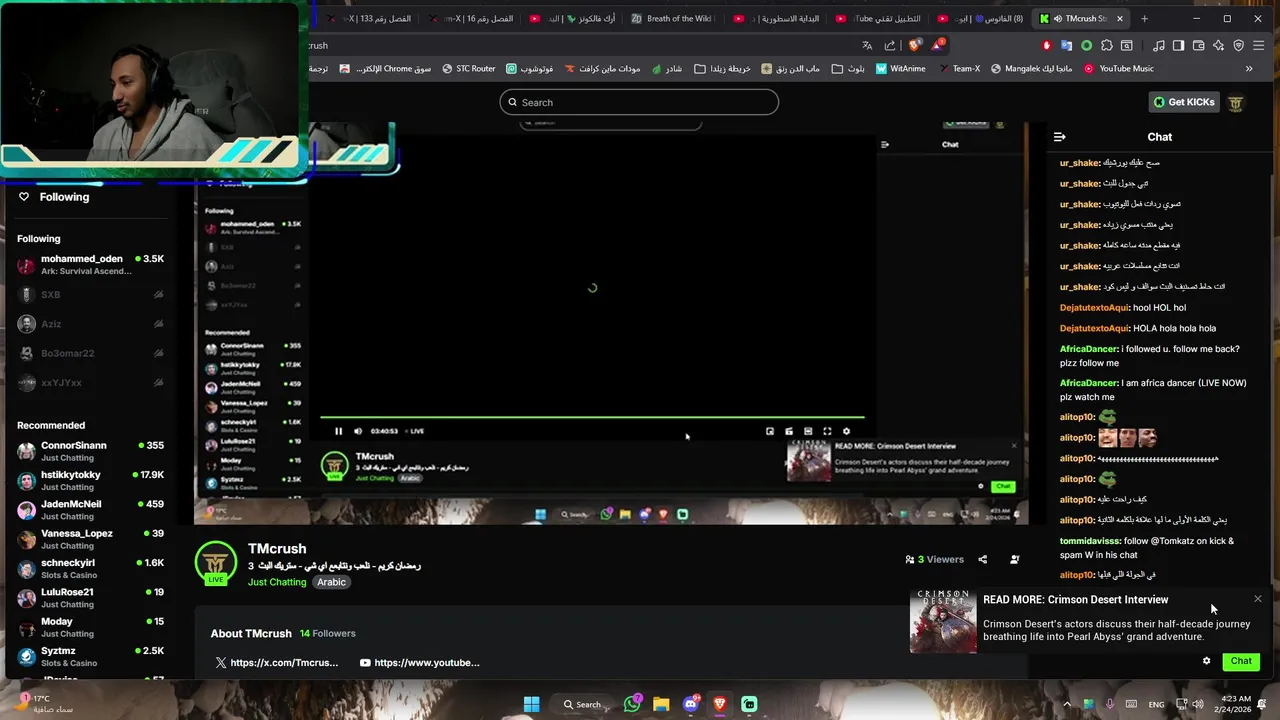Switch to the Breath of the Wild browser tab
This screenshot has height=720, width=1280.
point(672,18)
